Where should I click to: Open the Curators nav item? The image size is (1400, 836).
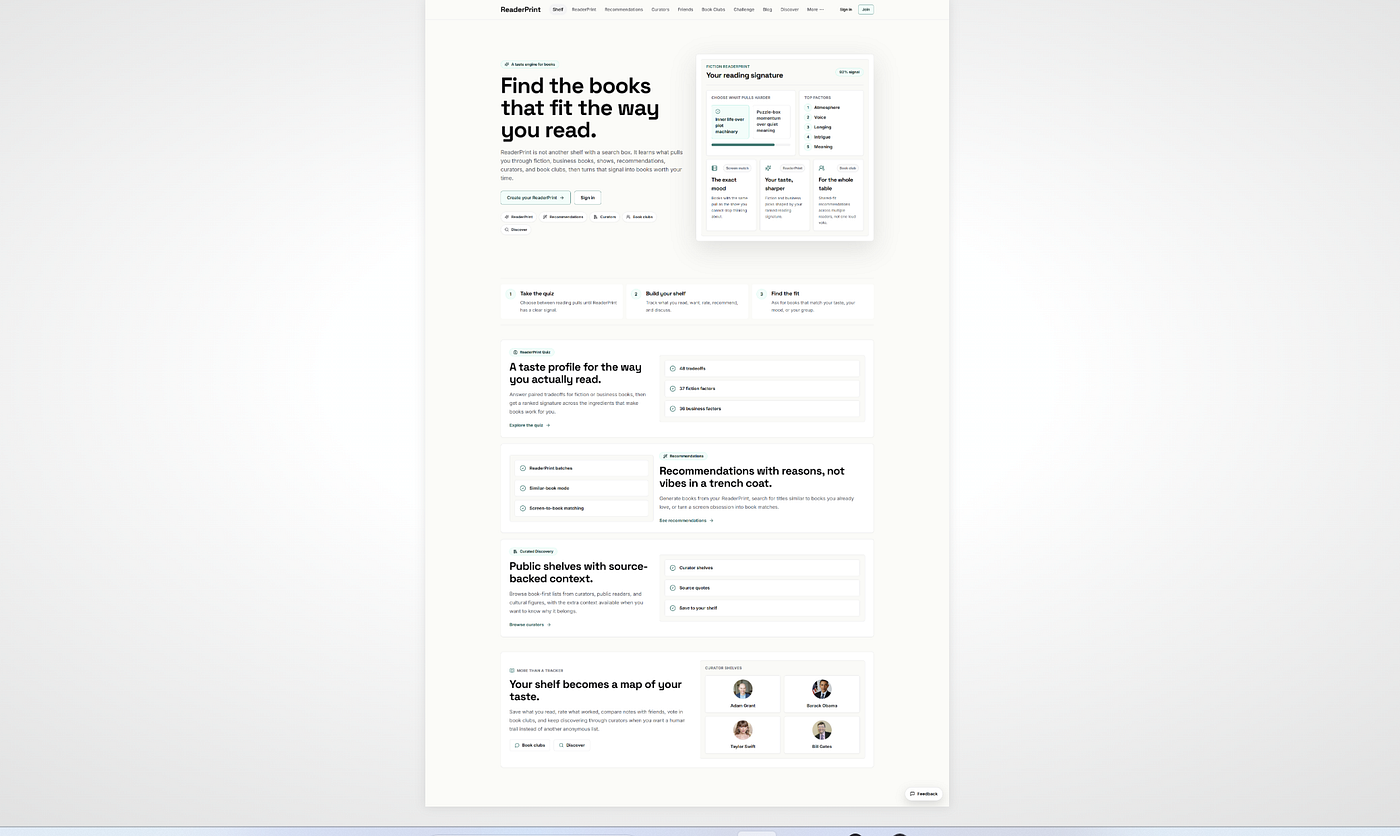coord(660,9)
